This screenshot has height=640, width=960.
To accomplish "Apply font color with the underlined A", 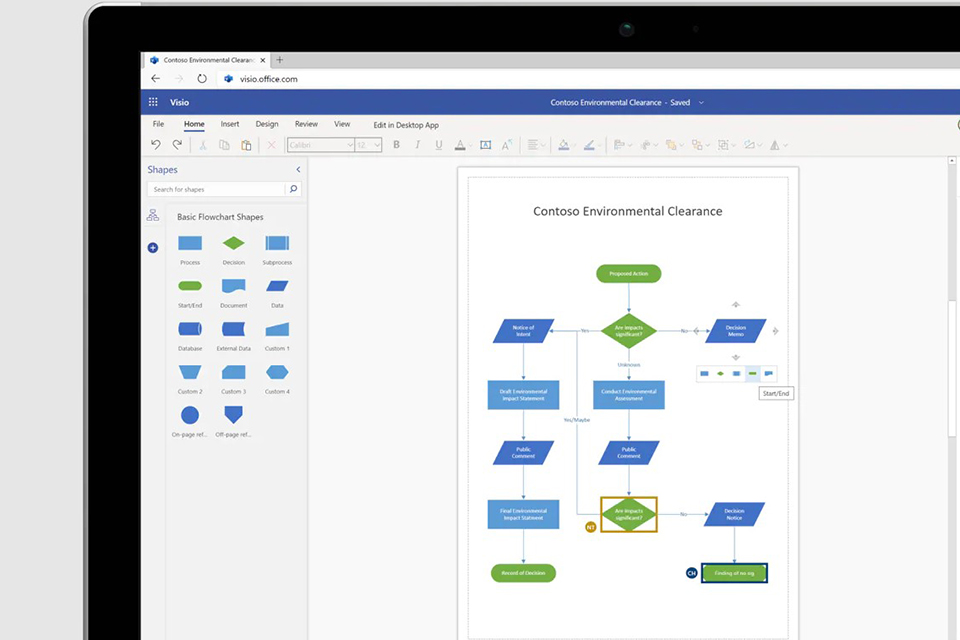I will click(x=460, y=145).
